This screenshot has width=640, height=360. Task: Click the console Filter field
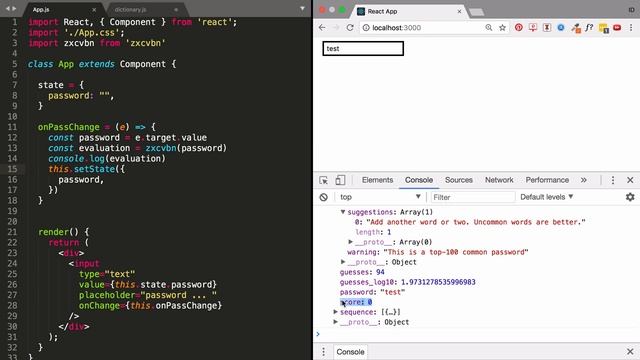click(x=473, y=197)
